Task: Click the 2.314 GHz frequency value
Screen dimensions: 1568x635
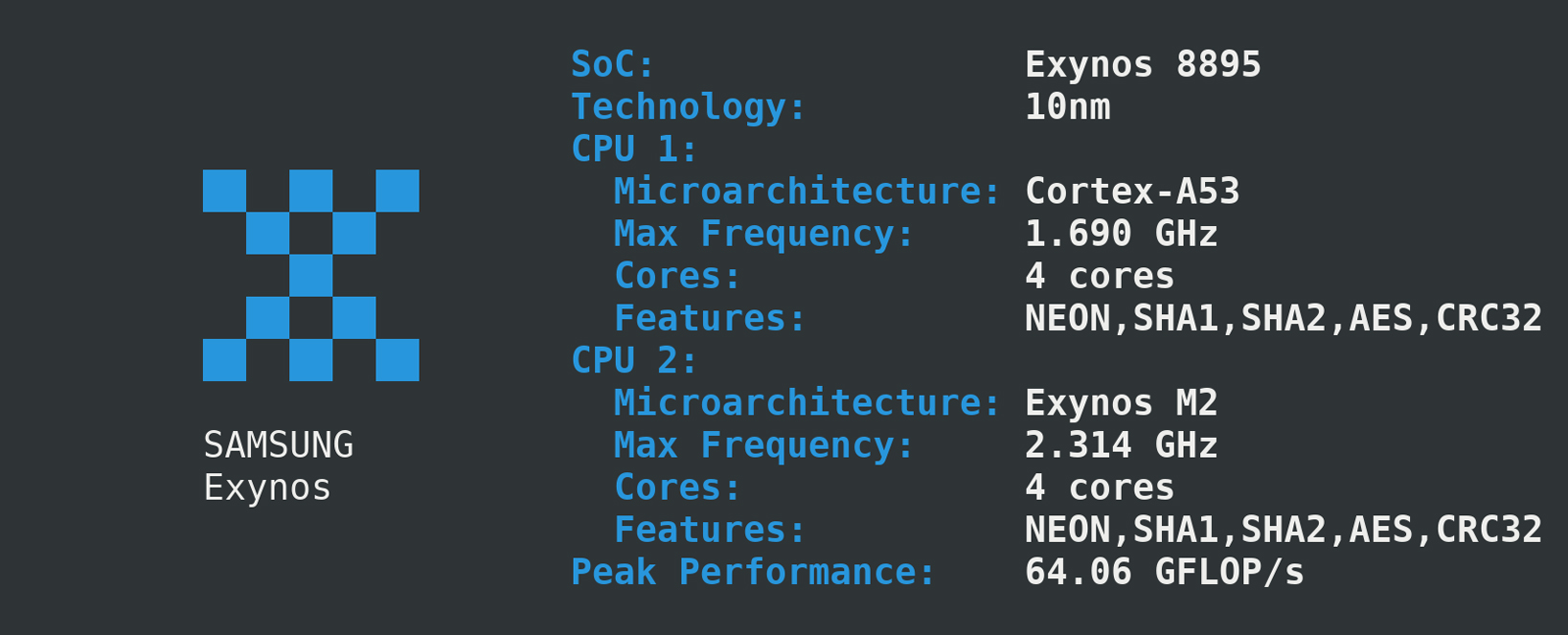Action: (1121, 445)
